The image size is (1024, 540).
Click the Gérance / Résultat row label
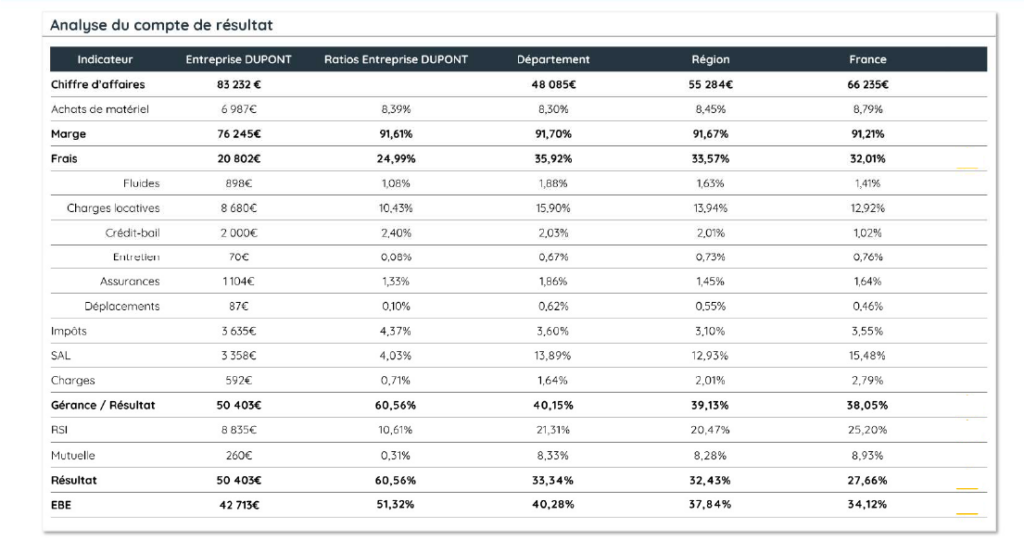tap(103, 405)
